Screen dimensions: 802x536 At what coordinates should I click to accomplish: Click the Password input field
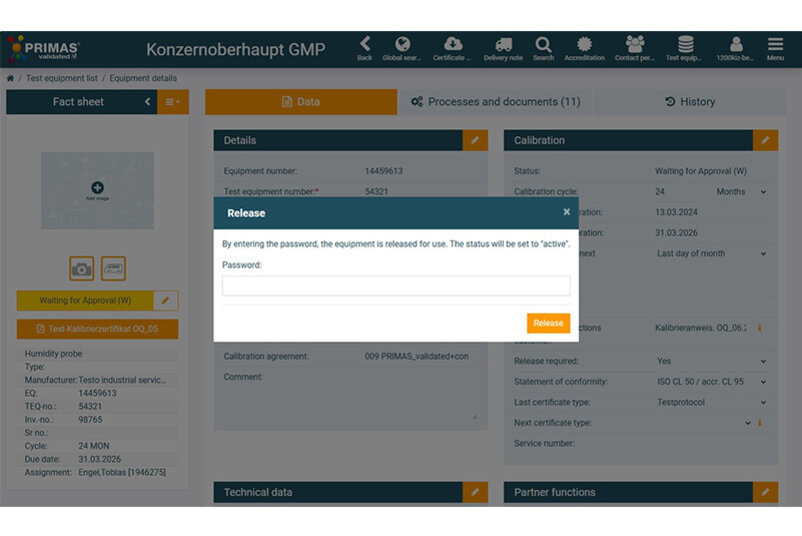396,286
